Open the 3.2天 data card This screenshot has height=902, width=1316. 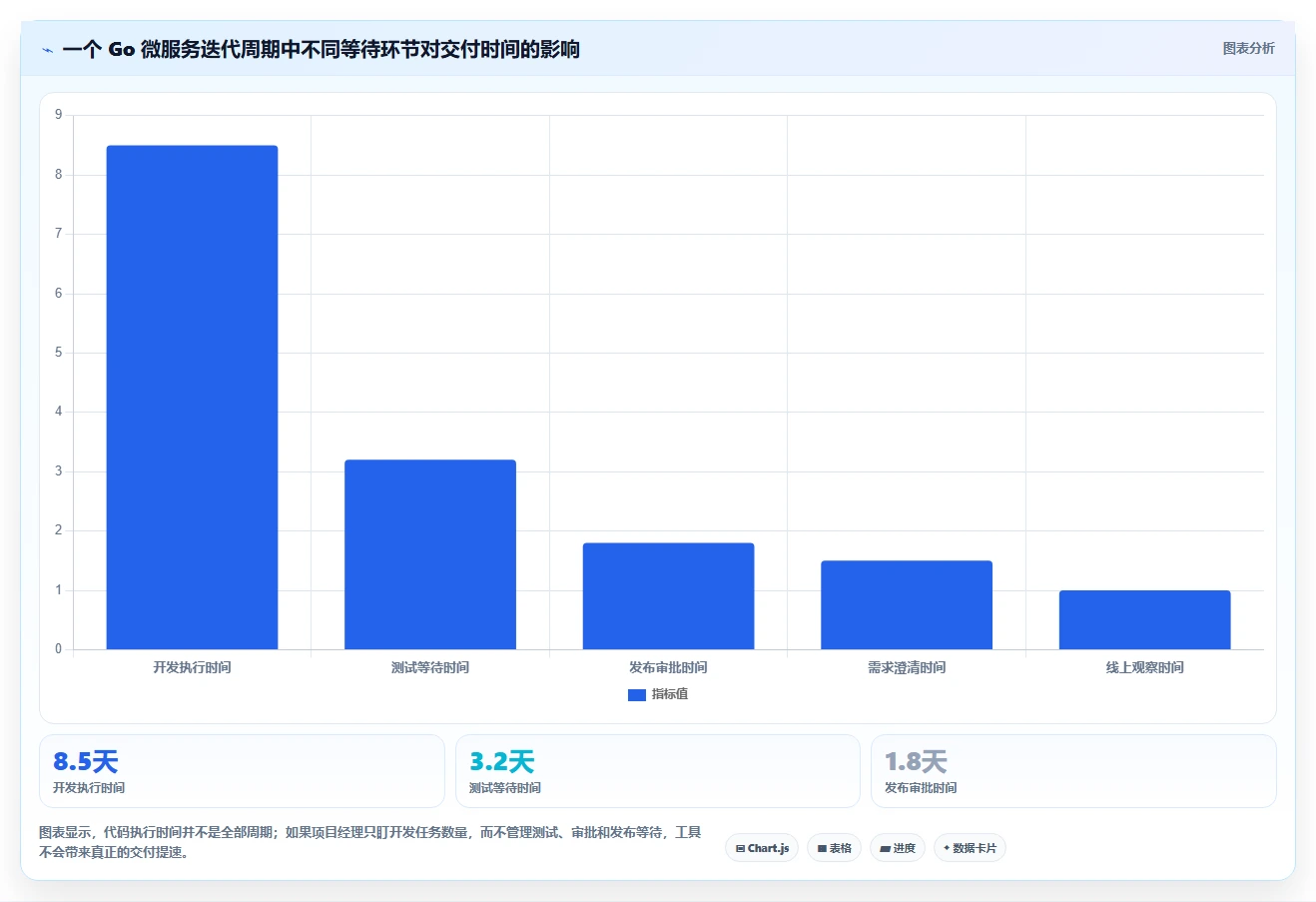657,771
